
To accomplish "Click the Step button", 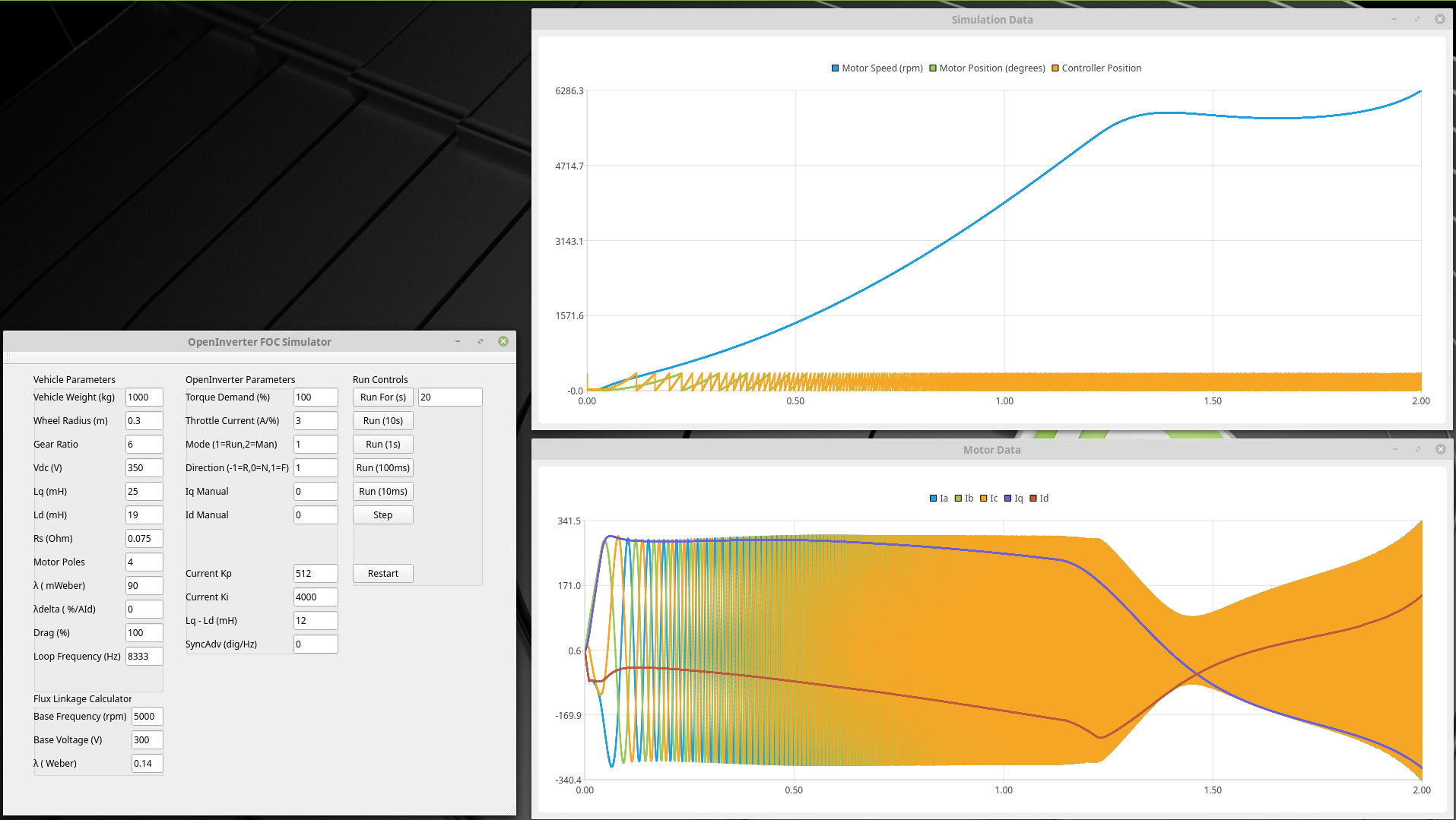I will [x=382, y=515].
